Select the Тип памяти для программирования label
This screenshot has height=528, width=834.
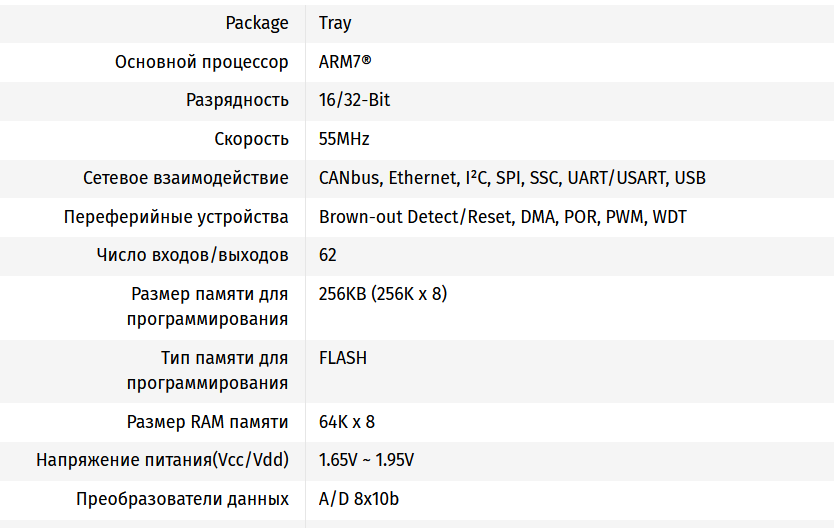[x=207, y=371]
